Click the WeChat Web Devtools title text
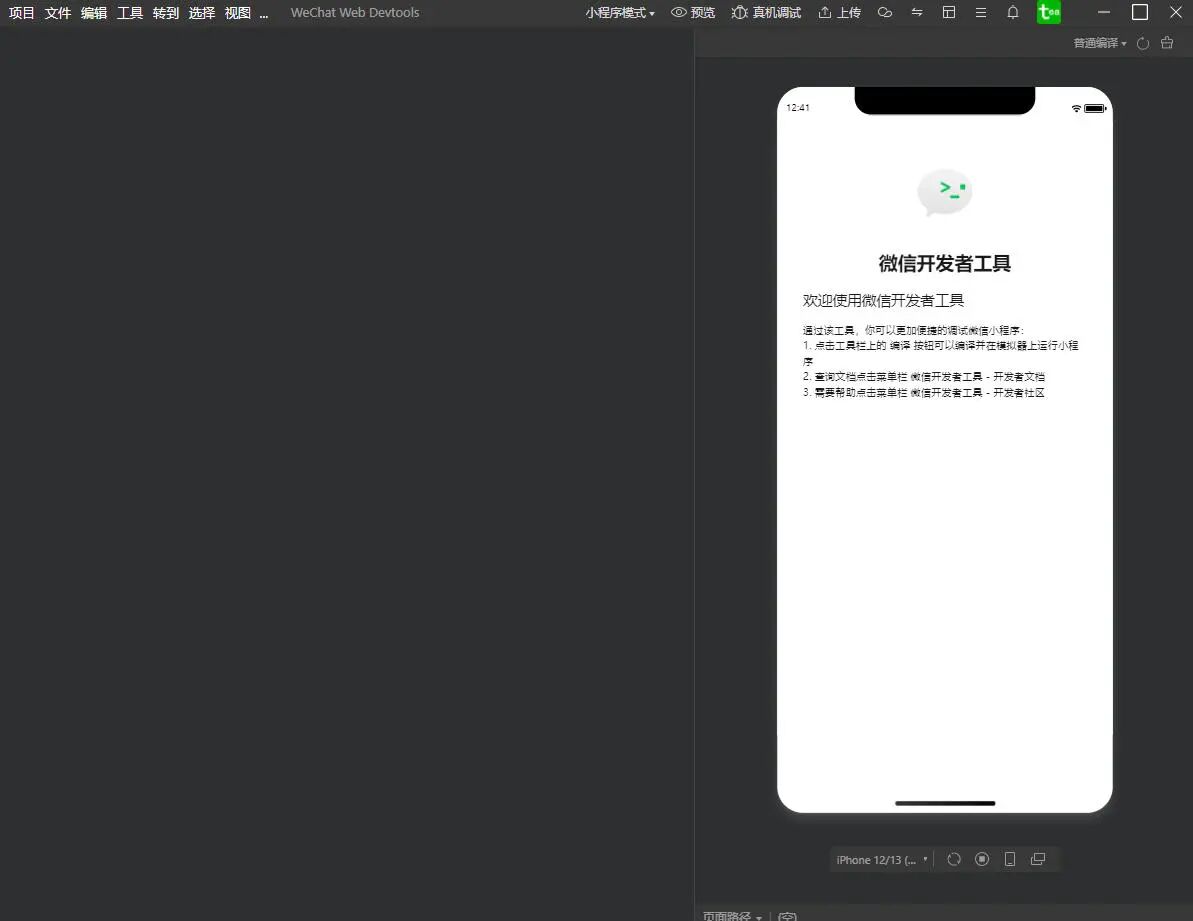Screen dimensions: 1193x921 [x=355, y=13]
